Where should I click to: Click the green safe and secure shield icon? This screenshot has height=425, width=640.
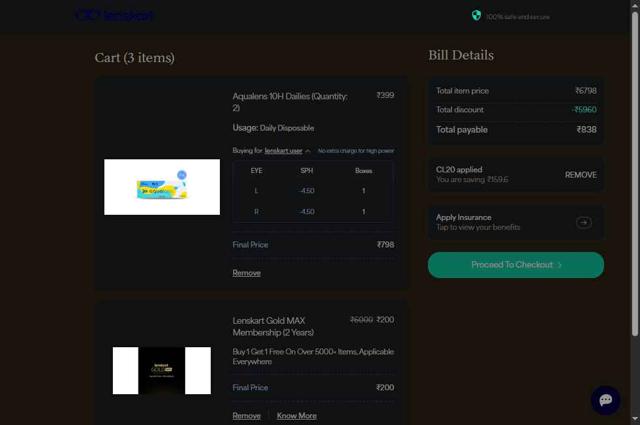pyautogui.click(x=476, y=16)
